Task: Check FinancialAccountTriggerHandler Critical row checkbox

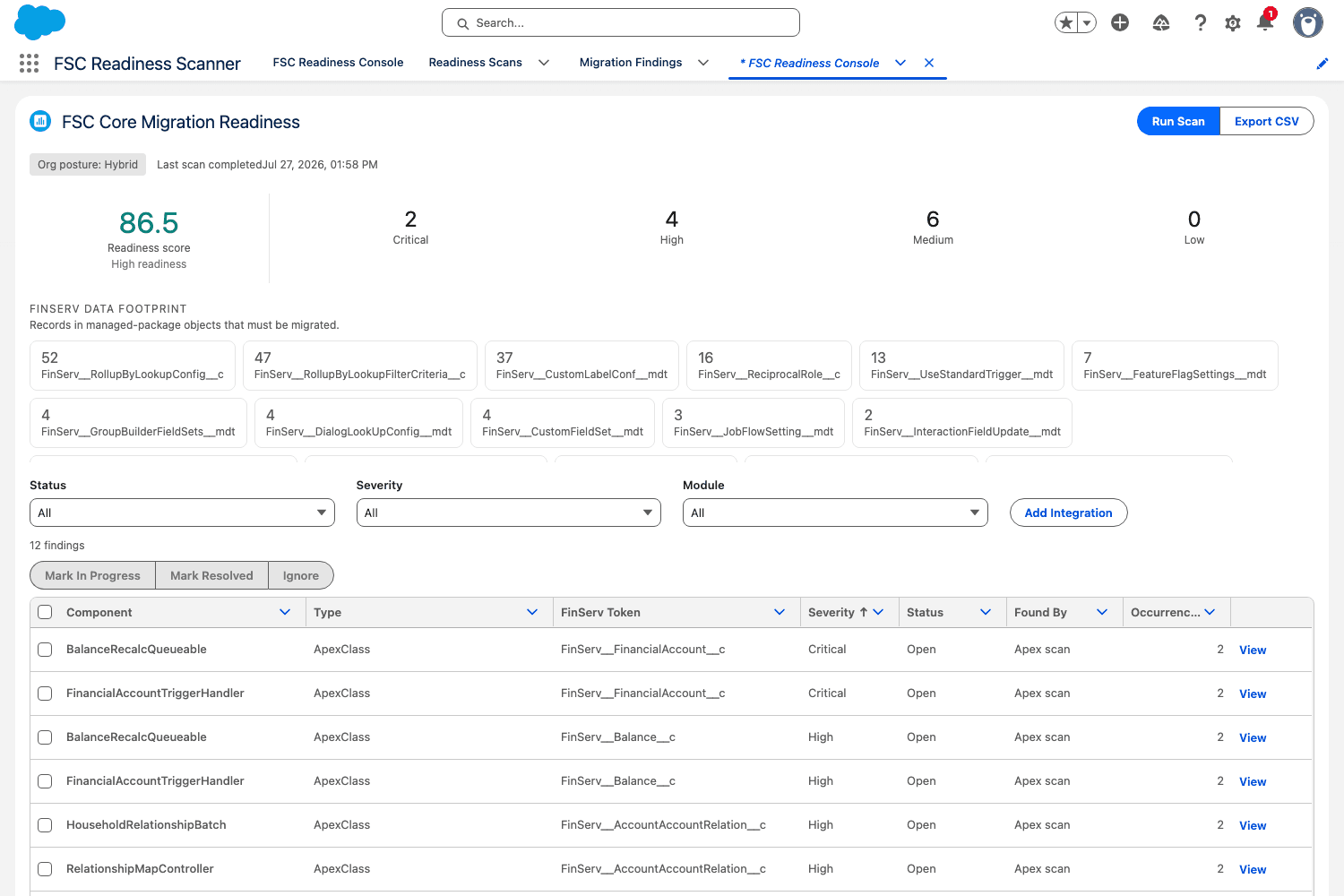Action: coord(45,694)
